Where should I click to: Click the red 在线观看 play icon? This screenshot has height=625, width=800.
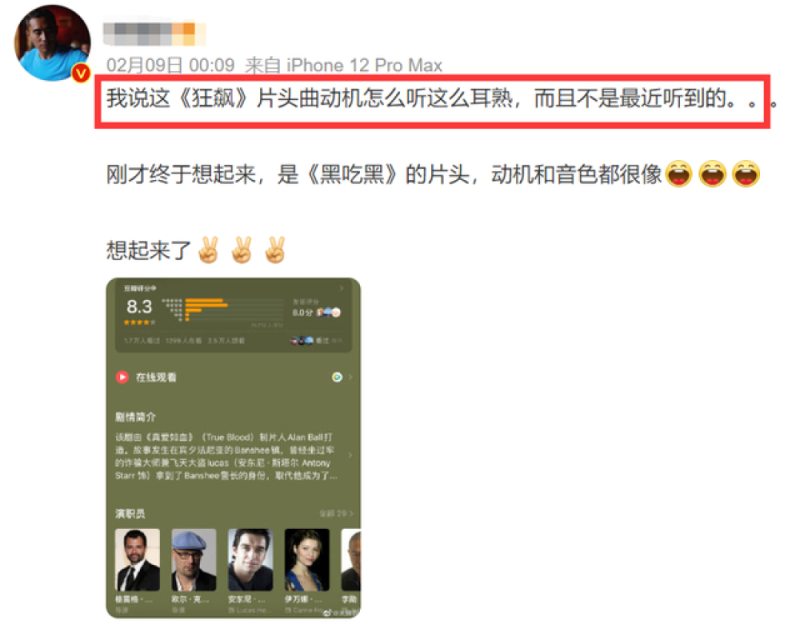(122, 377)
